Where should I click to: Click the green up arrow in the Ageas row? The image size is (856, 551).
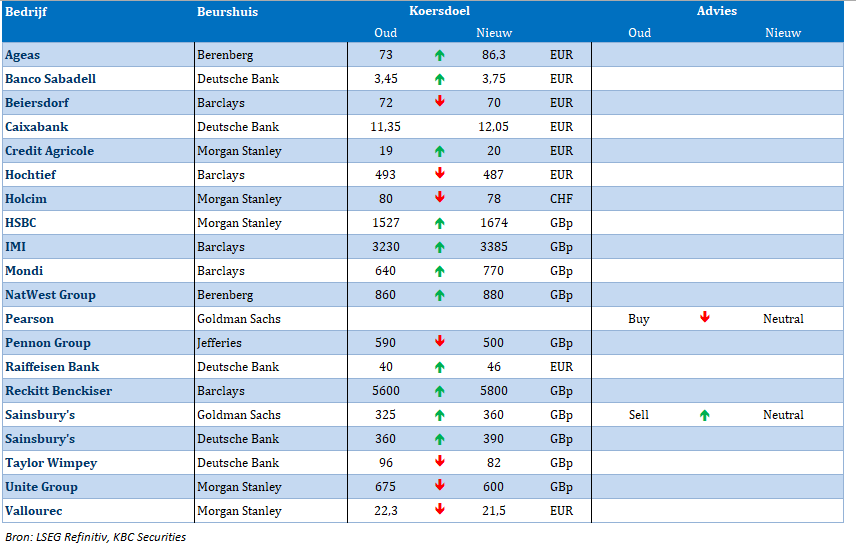(x=439, y=55)
